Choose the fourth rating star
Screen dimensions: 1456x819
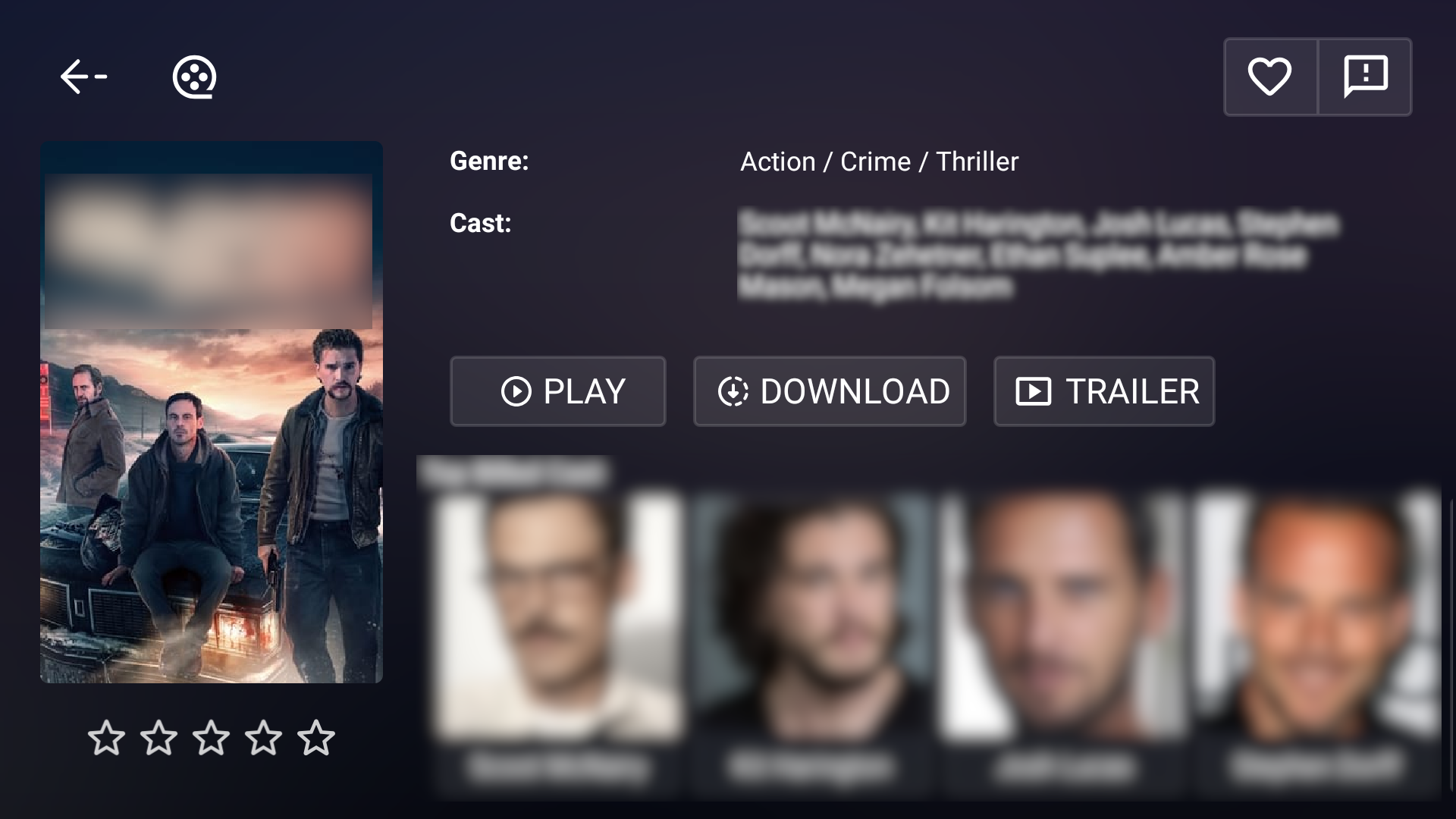(263, 738)
